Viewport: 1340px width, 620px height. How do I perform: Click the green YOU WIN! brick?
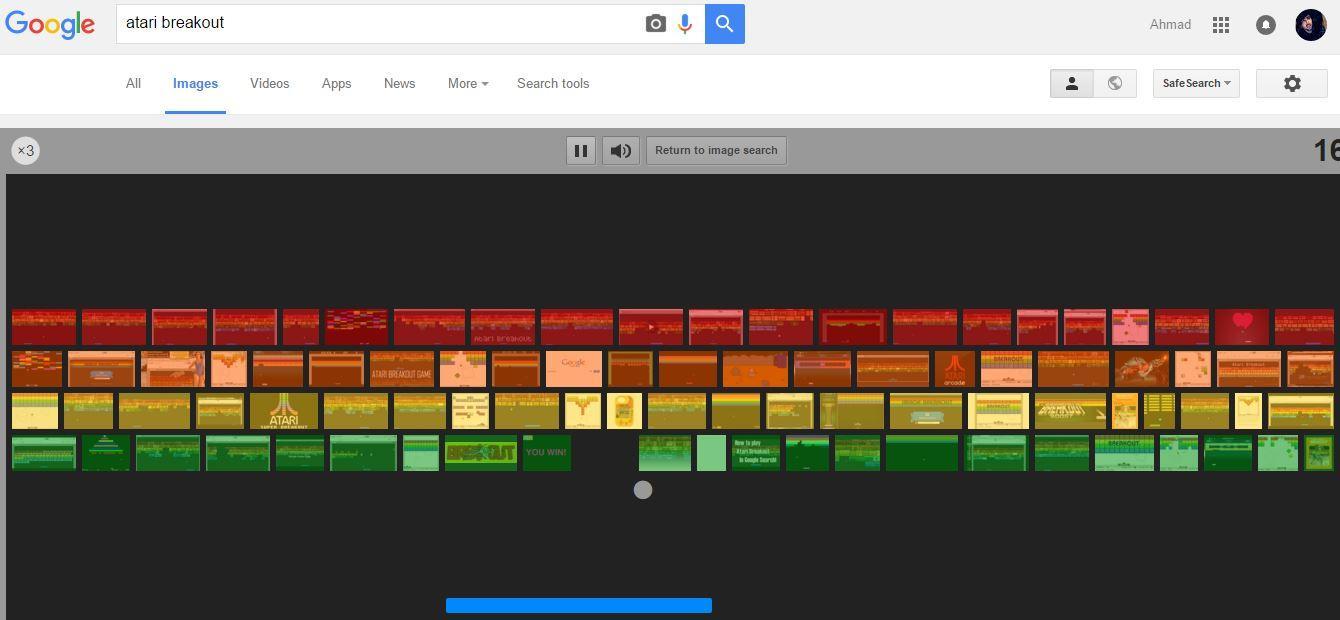546,453
